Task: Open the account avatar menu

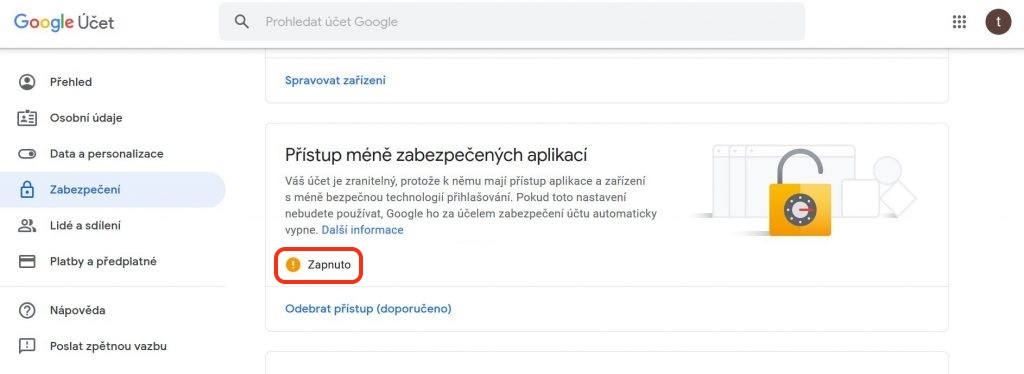Action: tap(998, 22)
